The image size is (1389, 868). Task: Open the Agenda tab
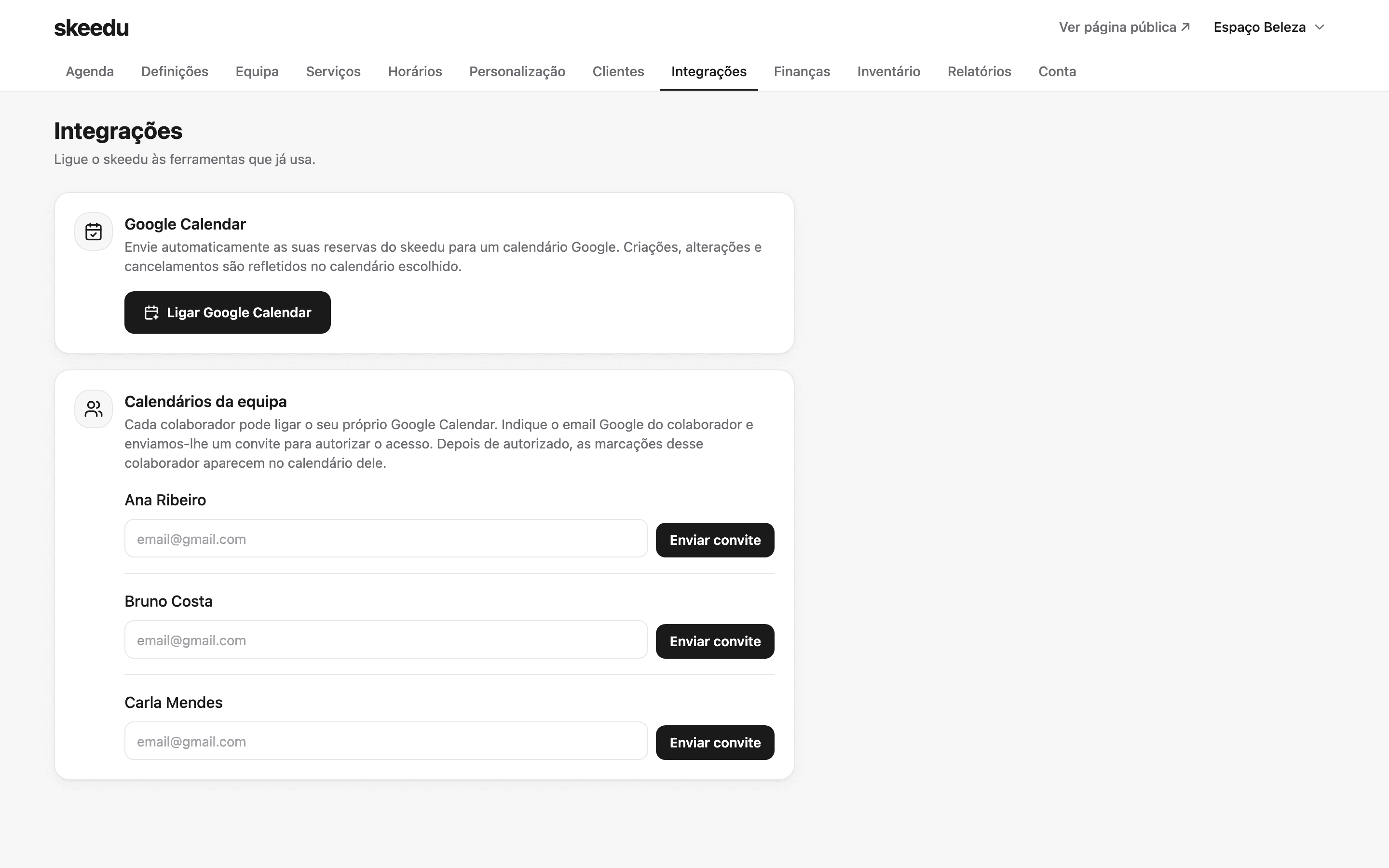pyautogui.click(x=90, y=71)
